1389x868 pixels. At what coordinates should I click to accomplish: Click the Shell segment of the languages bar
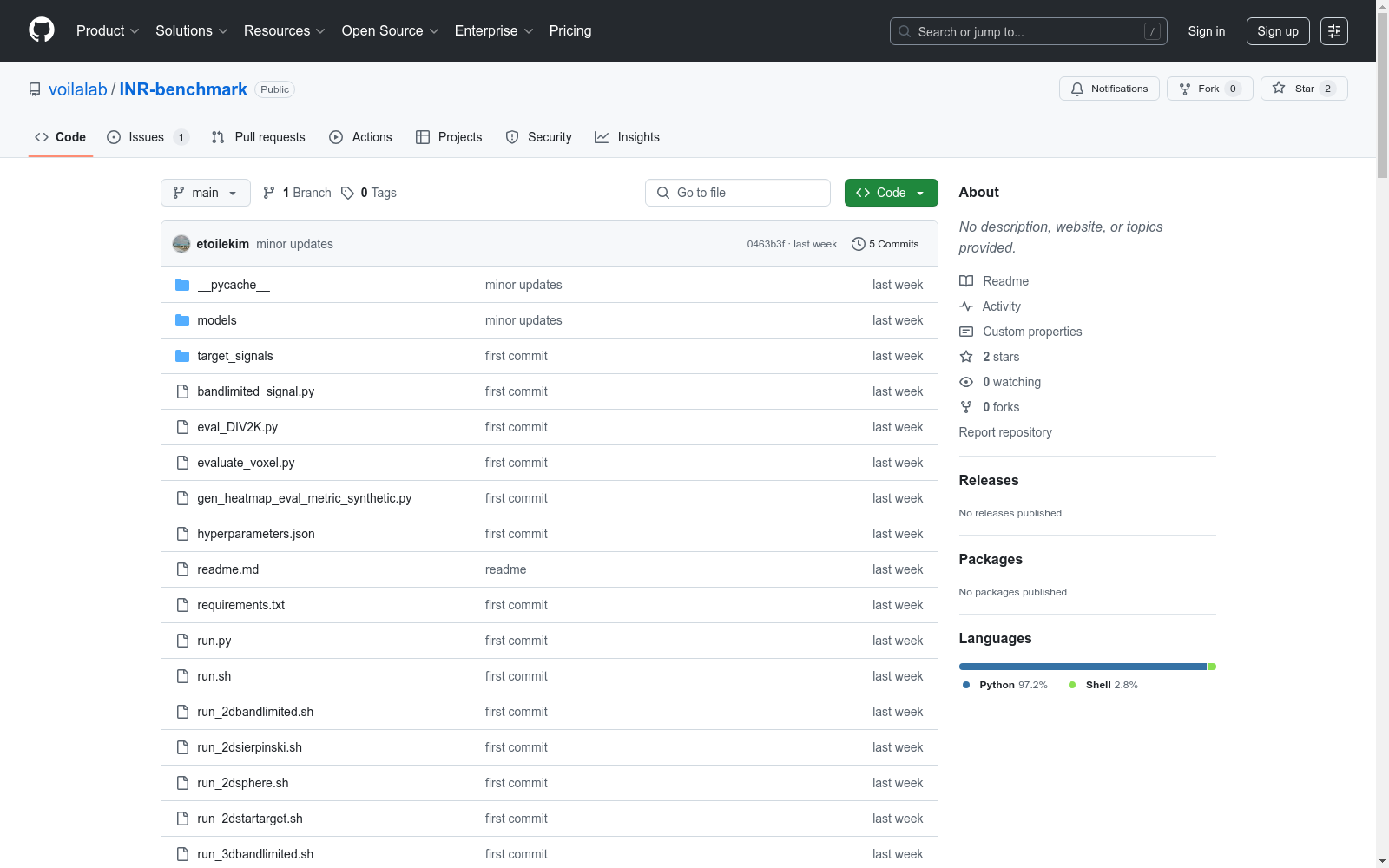[1212, 667]
